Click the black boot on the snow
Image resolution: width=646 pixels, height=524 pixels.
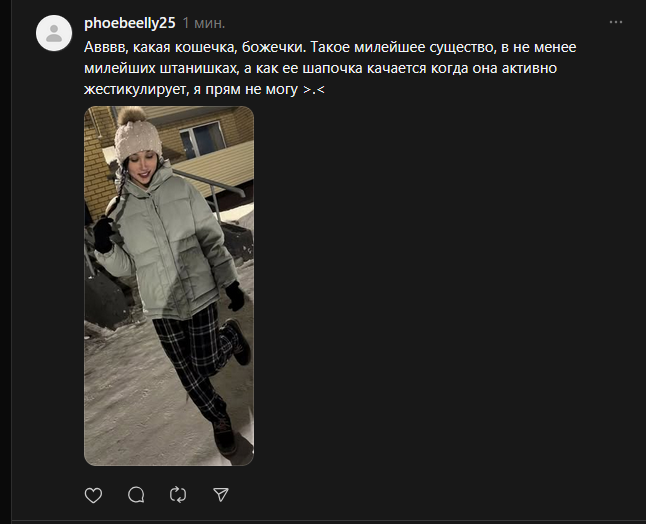point(225,437)
